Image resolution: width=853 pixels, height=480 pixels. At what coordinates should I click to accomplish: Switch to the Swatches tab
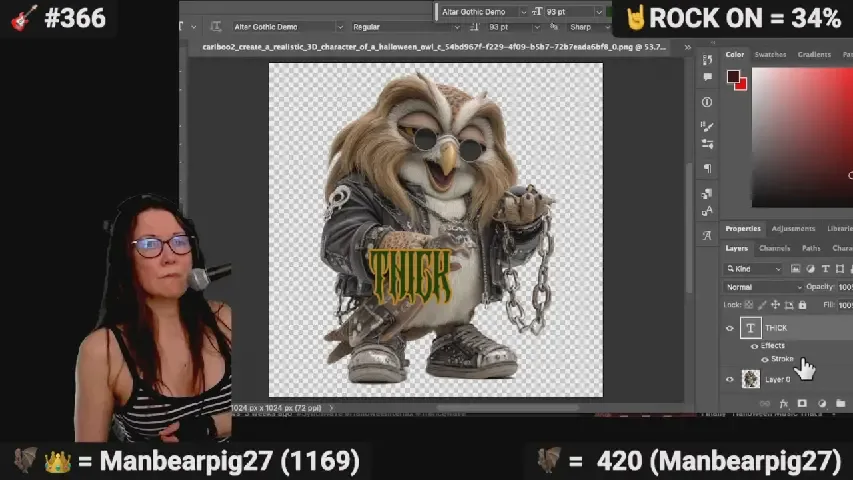[770, 55]
